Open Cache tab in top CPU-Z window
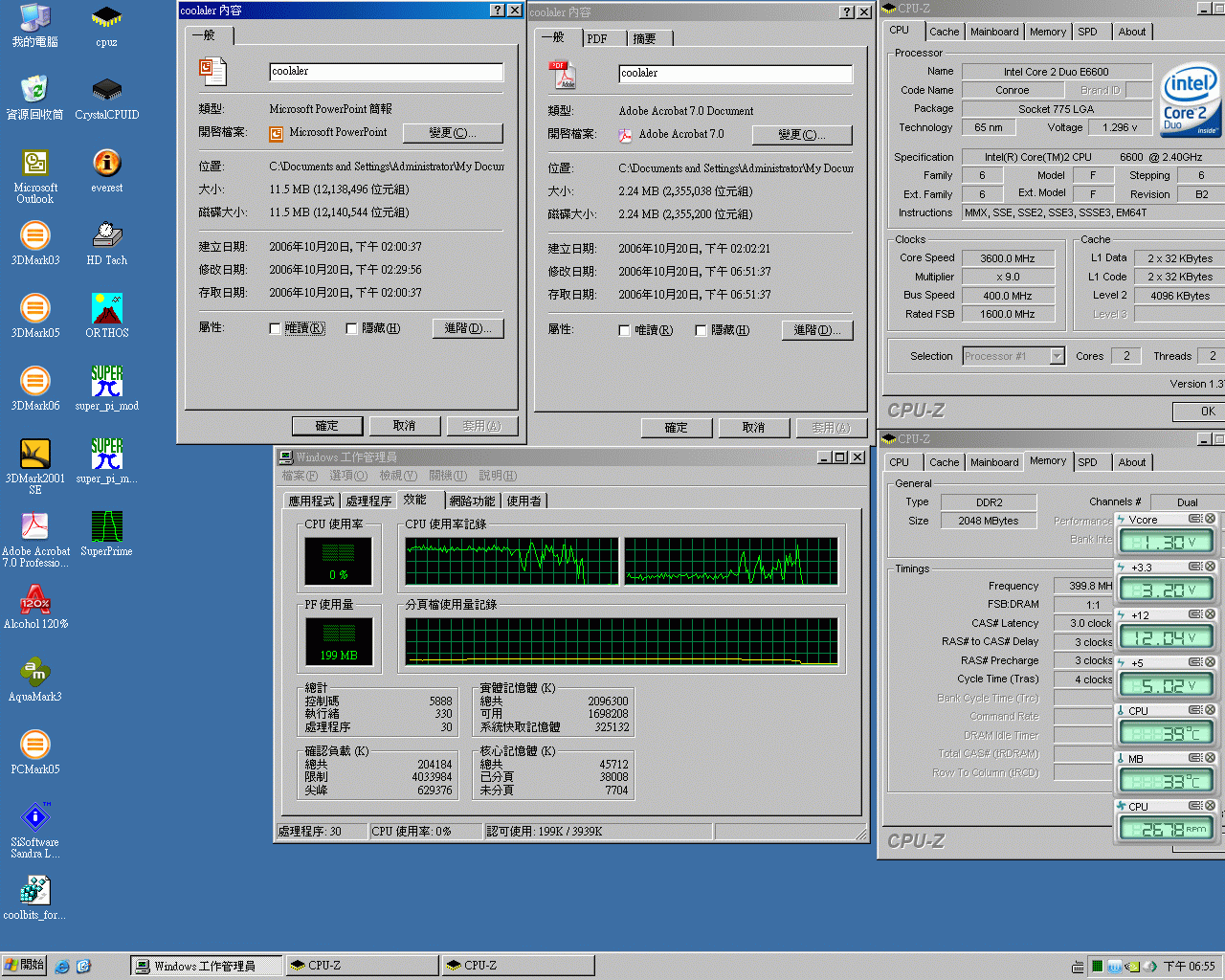The width and height of the screenshot is (1225, 980). (944, 32)
